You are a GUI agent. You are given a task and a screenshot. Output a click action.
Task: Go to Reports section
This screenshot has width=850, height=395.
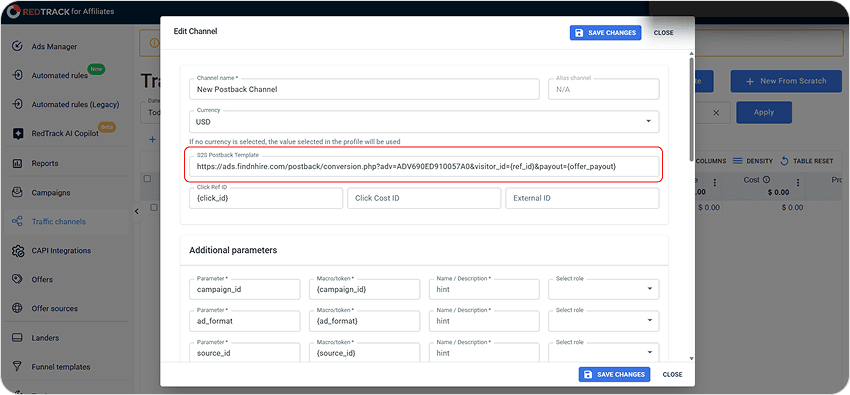(45, 163)
